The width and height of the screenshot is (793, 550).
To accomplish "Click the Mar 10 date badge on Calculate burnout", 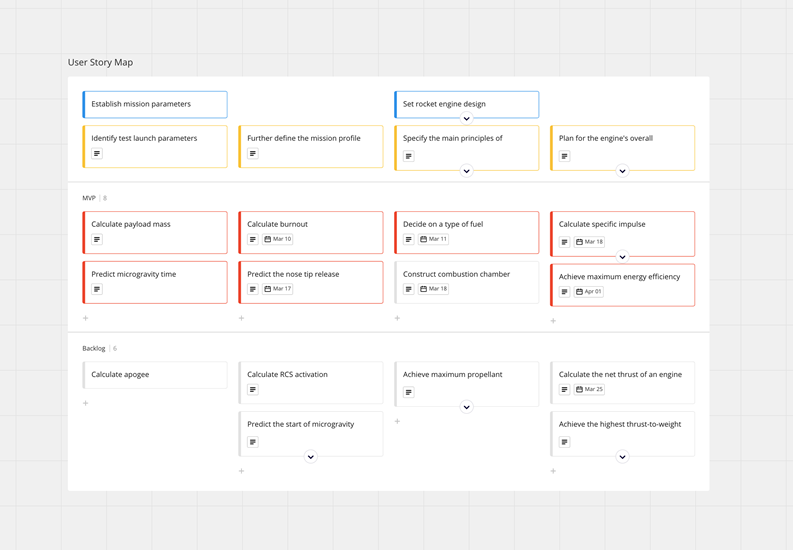I will click(x=277, y=240).
